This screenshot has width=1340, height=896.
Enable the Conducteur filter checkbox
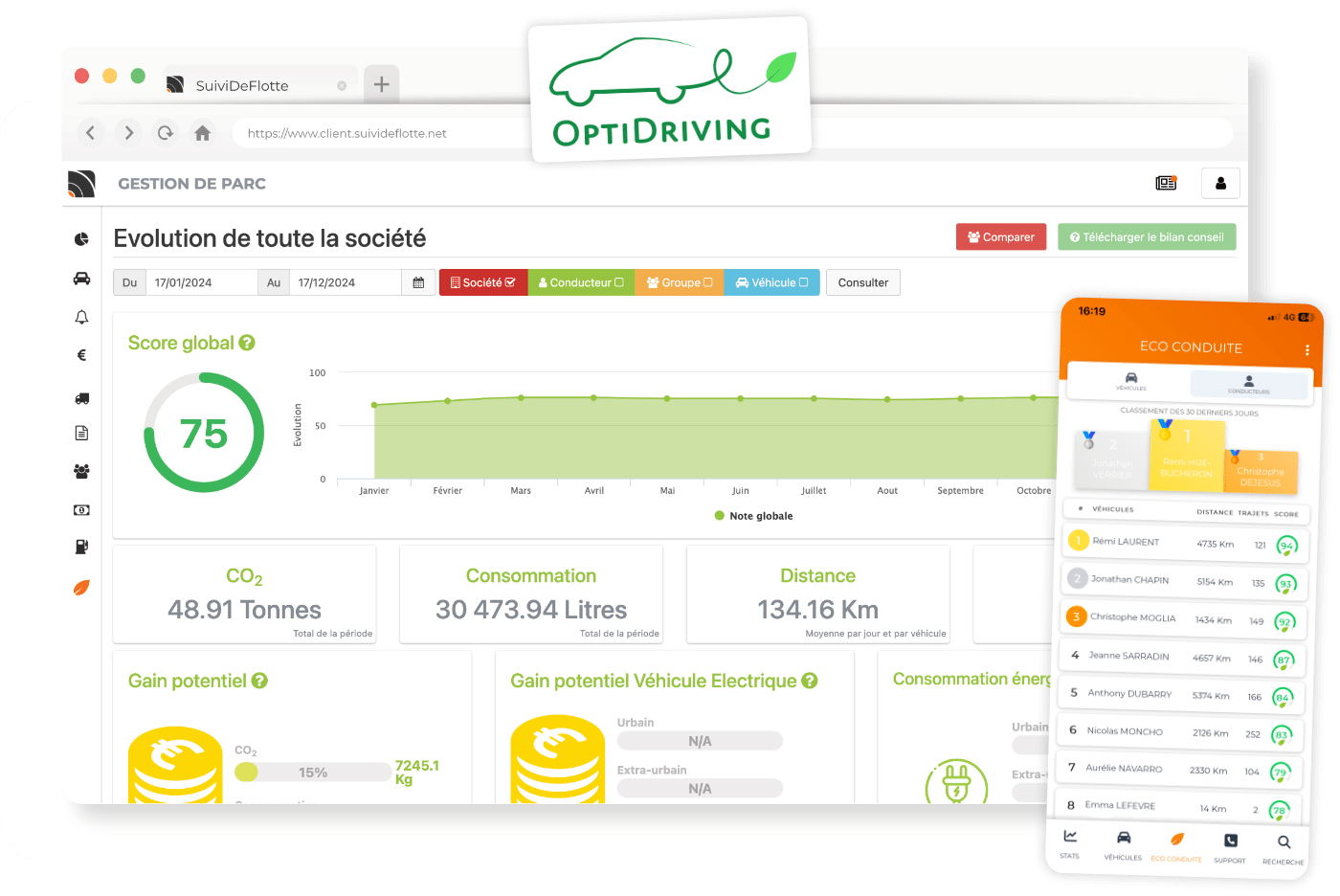(x=581, y=282)
